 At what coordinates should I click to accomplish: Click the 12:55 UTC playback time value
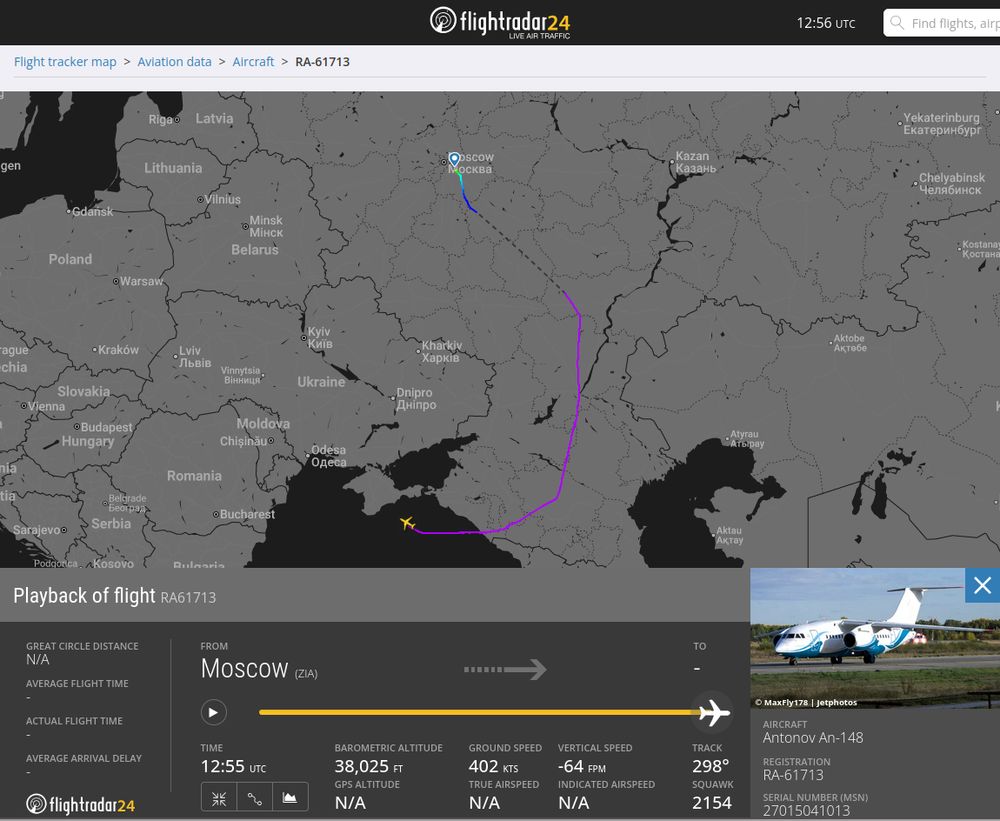coord(233,766)
